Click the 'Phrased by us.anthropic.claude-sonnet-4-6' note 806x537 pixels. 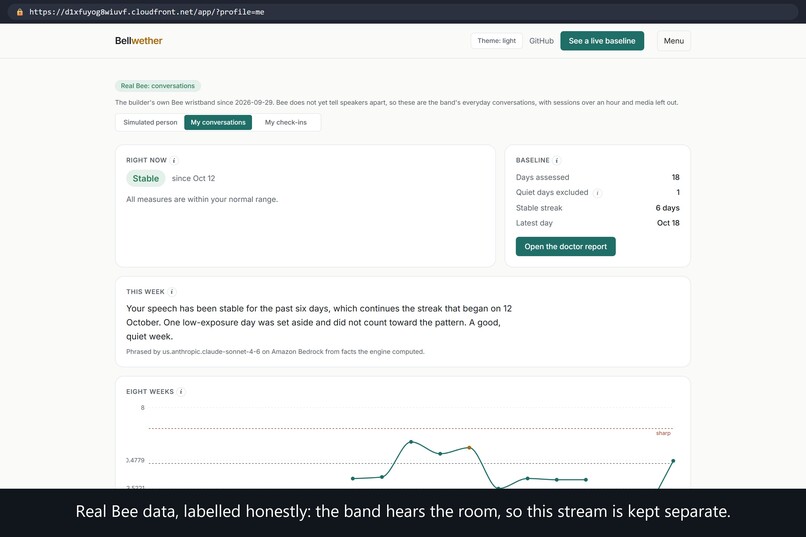tap(275, 352)
